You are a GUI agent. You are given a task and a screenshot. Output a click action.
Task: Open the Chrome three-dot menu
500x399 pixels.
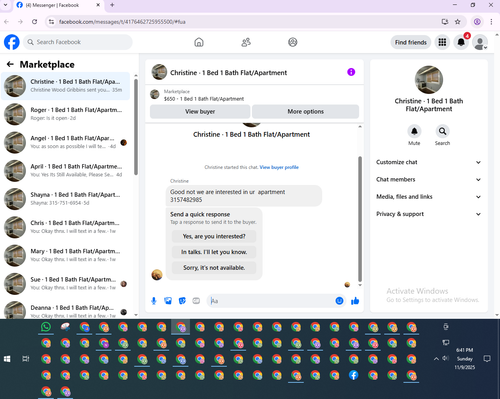click(491, 22)
